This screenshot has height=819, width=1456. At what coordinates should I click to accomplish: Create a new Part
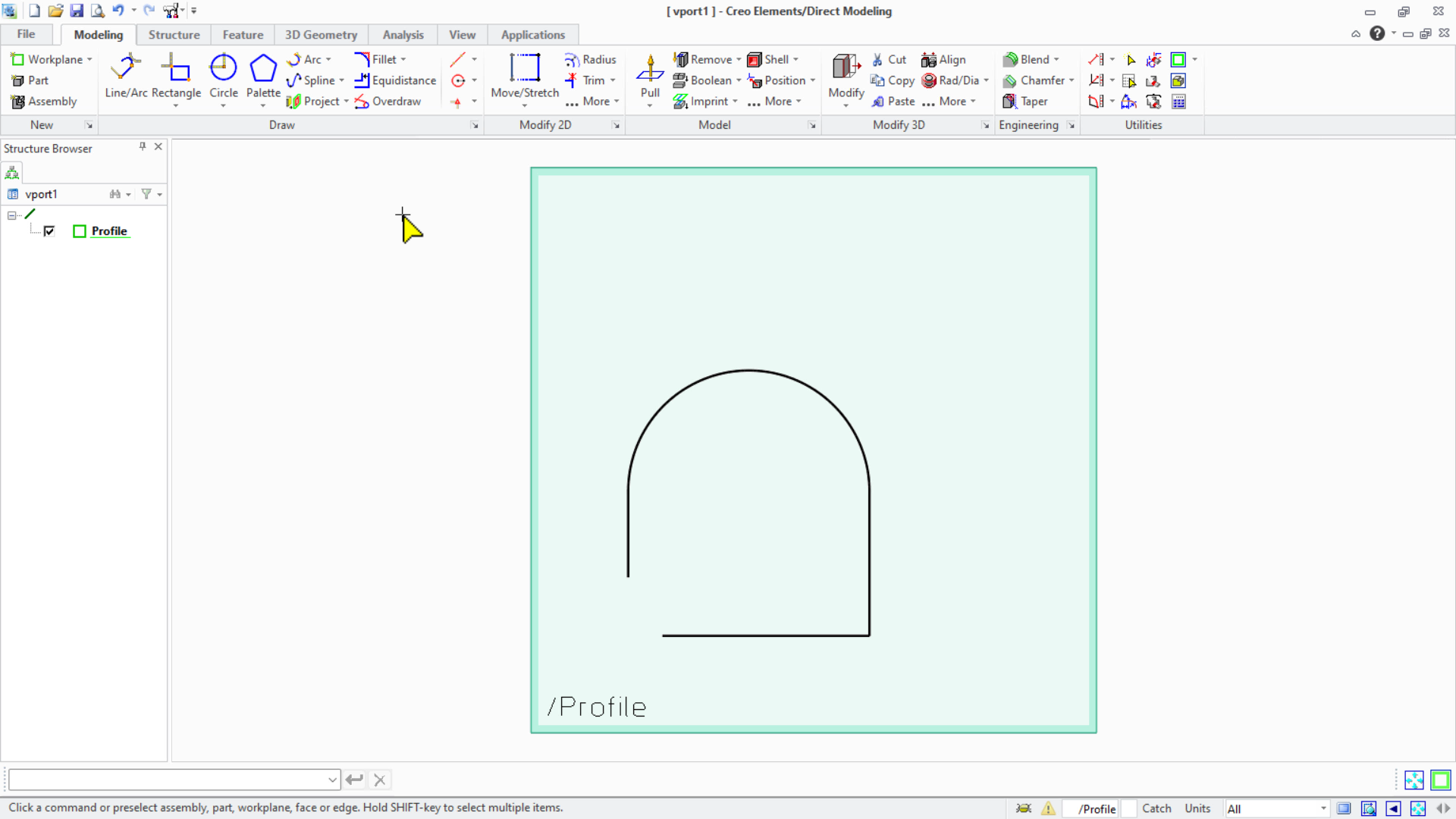tap(30, 80)
